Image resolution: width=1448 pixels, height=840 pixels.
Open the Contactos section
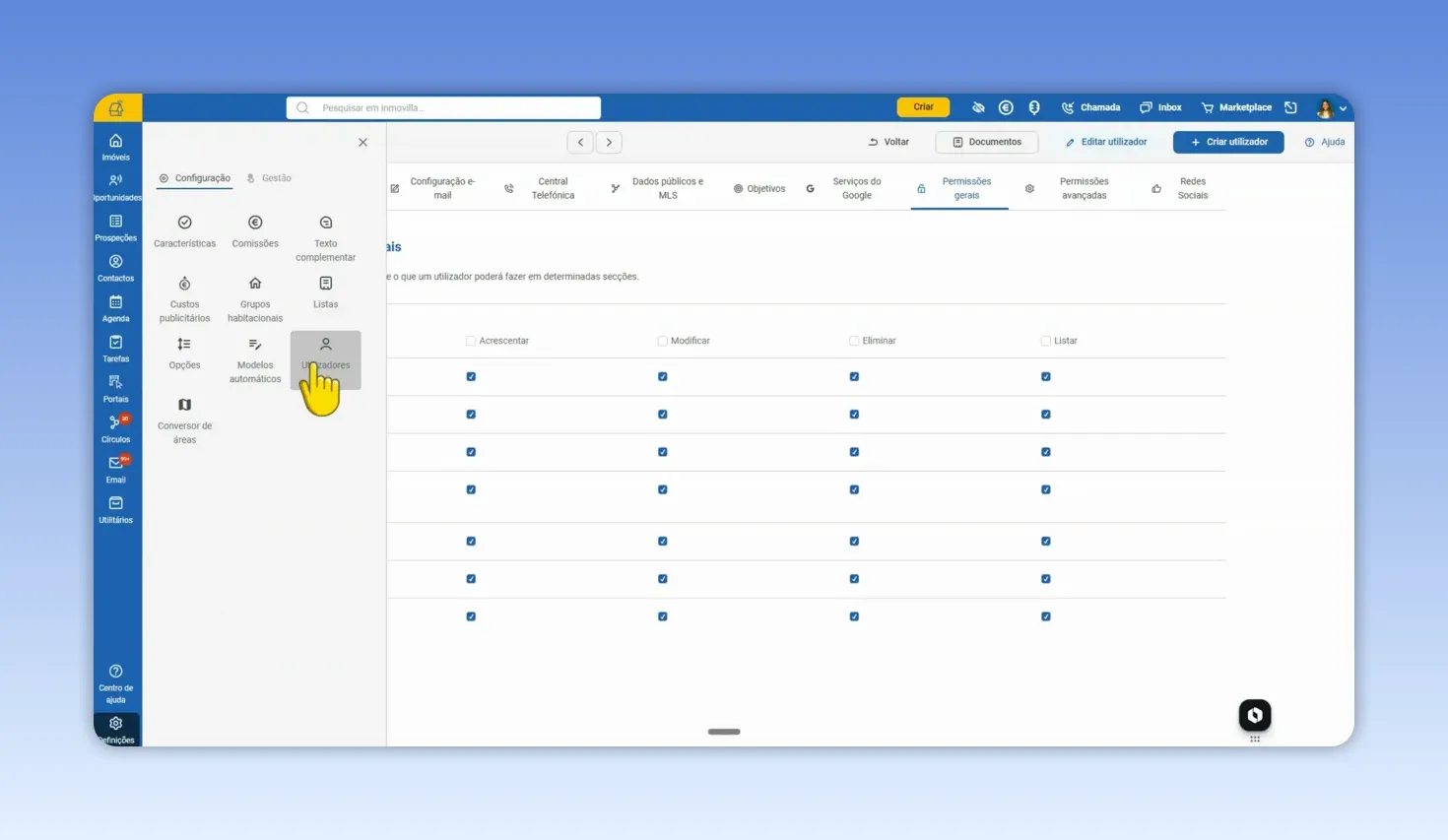pos(115,268)
